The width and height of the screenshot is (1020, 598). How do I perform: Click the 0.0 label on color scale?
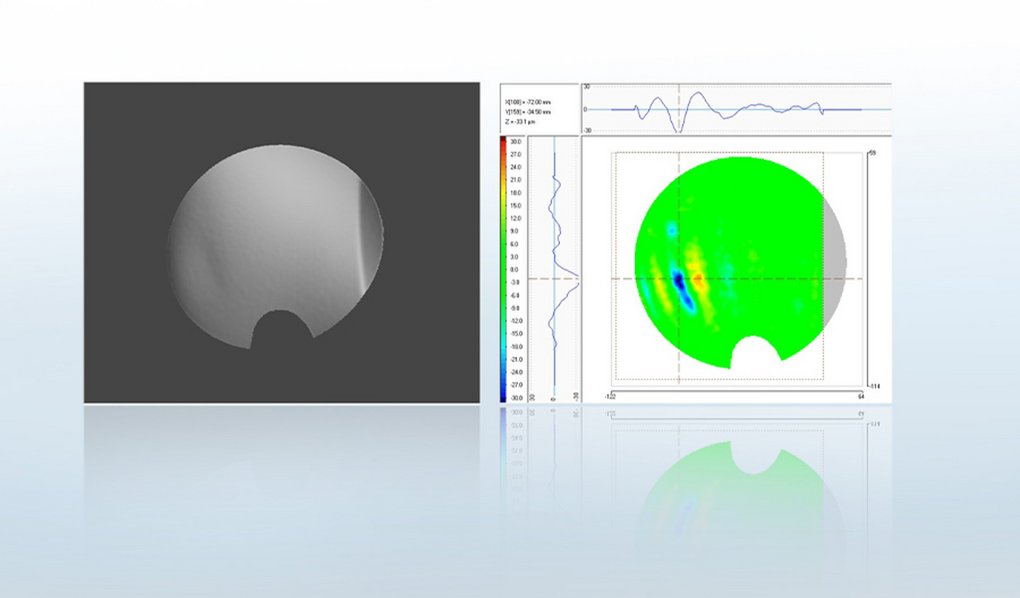515,269
